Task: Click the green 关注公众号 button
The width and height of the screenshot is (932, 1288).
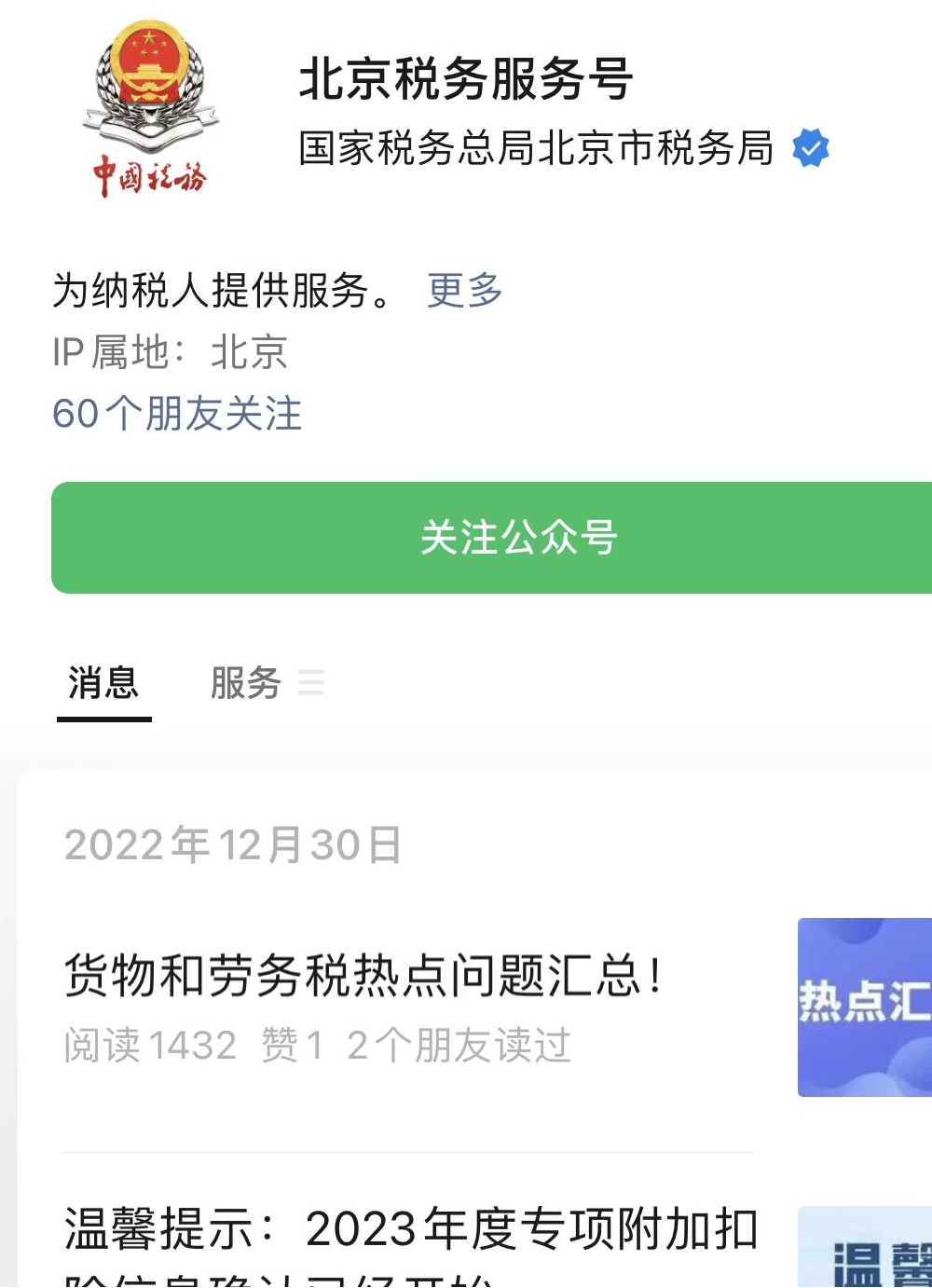Action: tap(492, 538)
